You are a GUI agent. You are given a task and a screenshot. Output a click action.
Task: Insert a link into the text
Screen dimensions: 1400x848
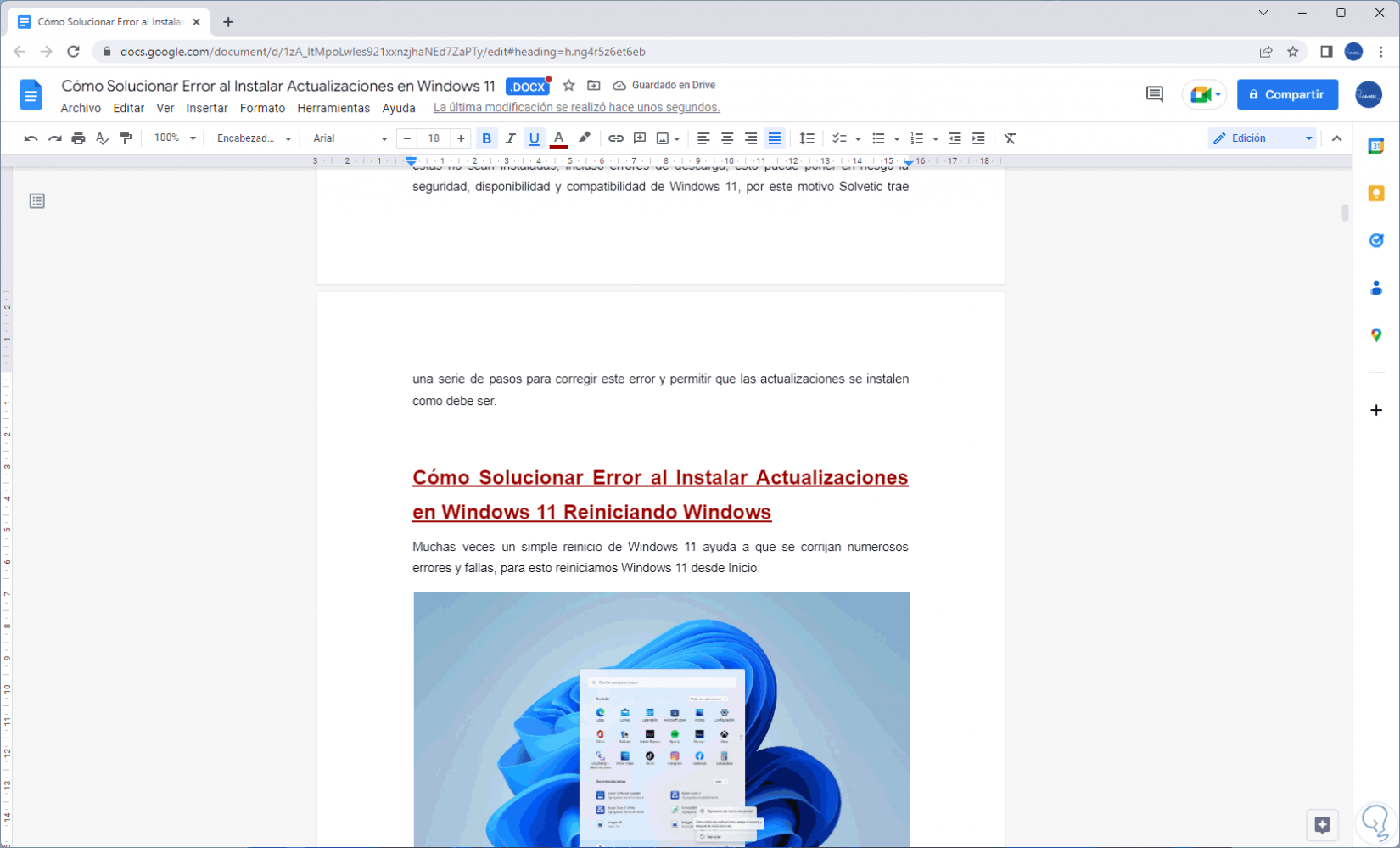[616, 138]
